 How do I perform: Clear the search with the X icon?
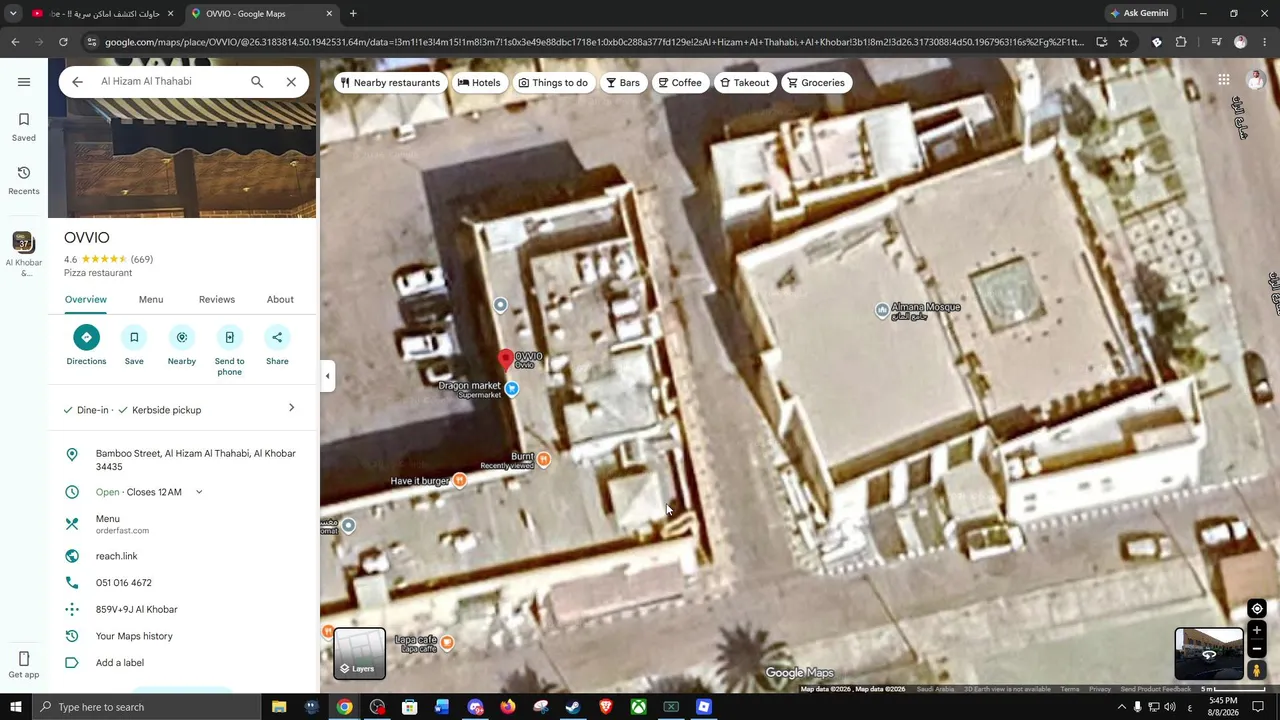tap(291, 82)
